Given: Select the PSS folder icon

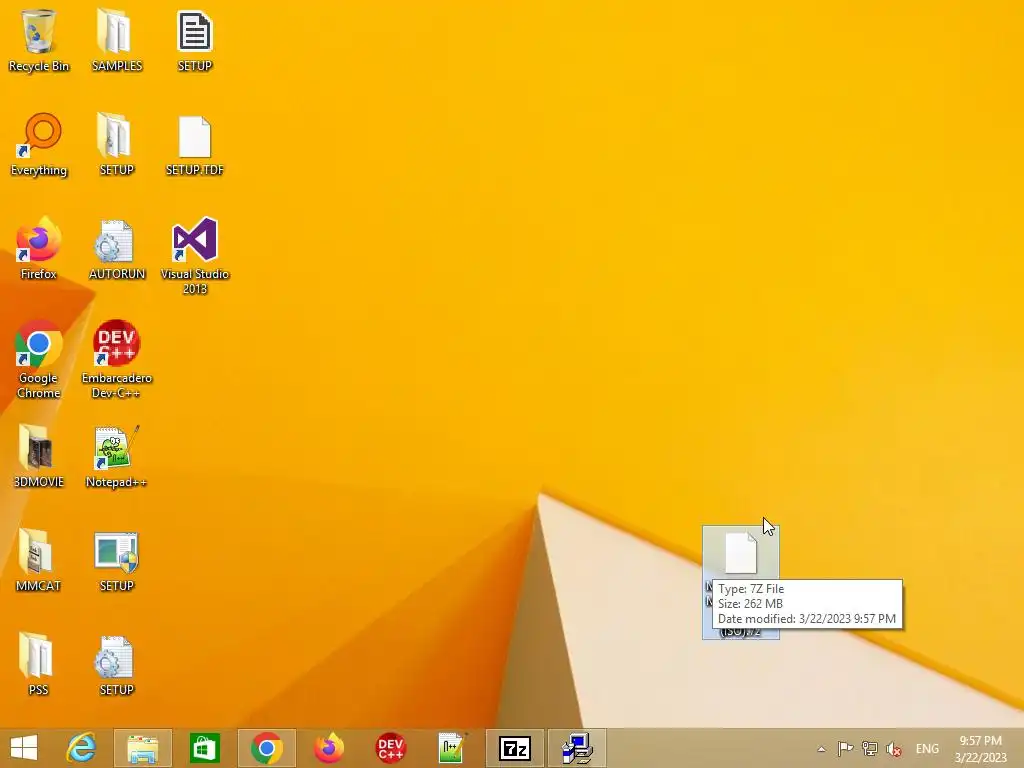Looking at the screenshot, I should (x=39, y=664).
